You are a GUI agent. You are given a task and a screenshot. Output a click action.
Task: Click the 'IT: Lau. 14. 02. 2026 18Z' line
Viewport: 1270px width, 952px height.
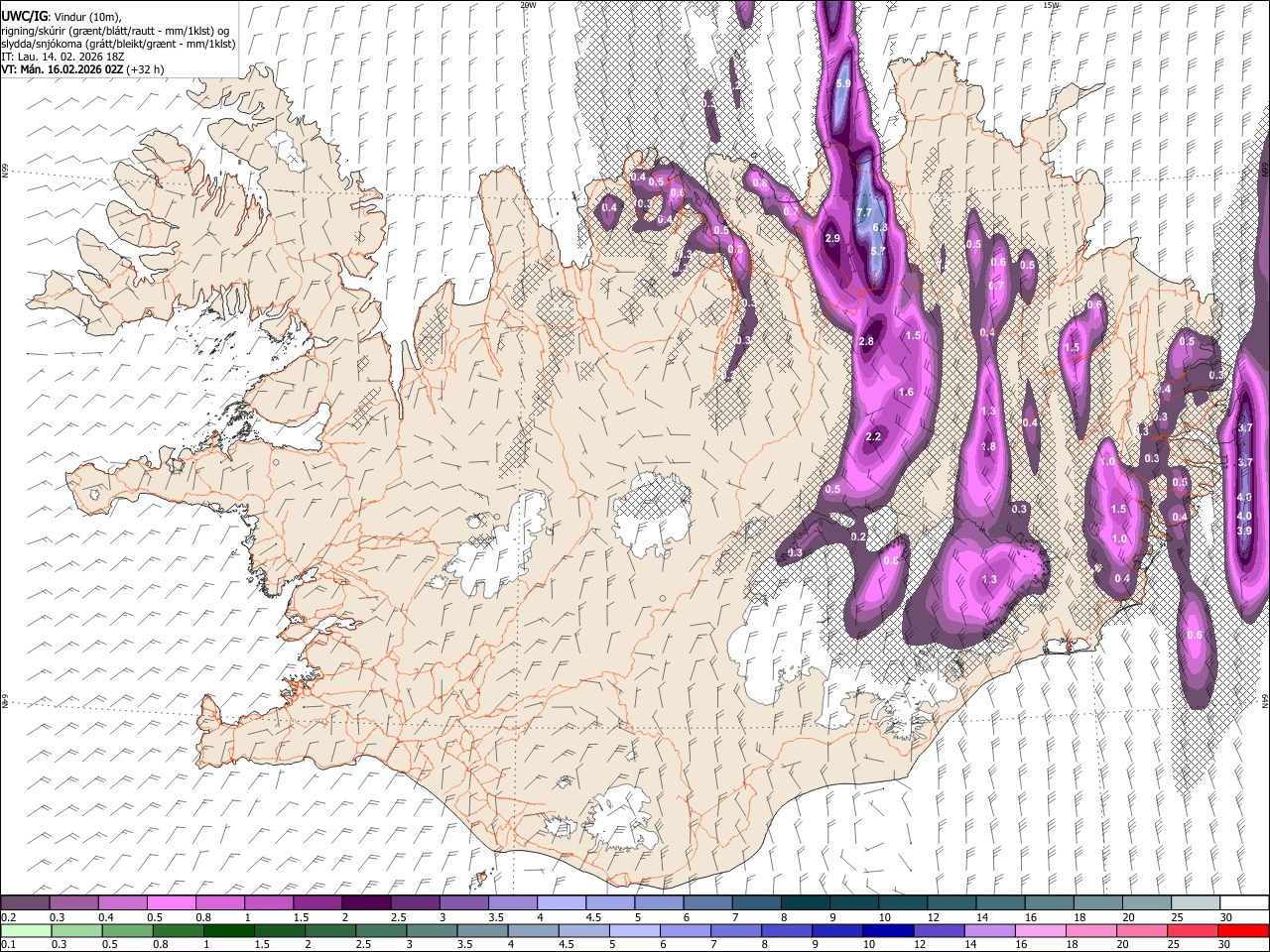point(63,57)
